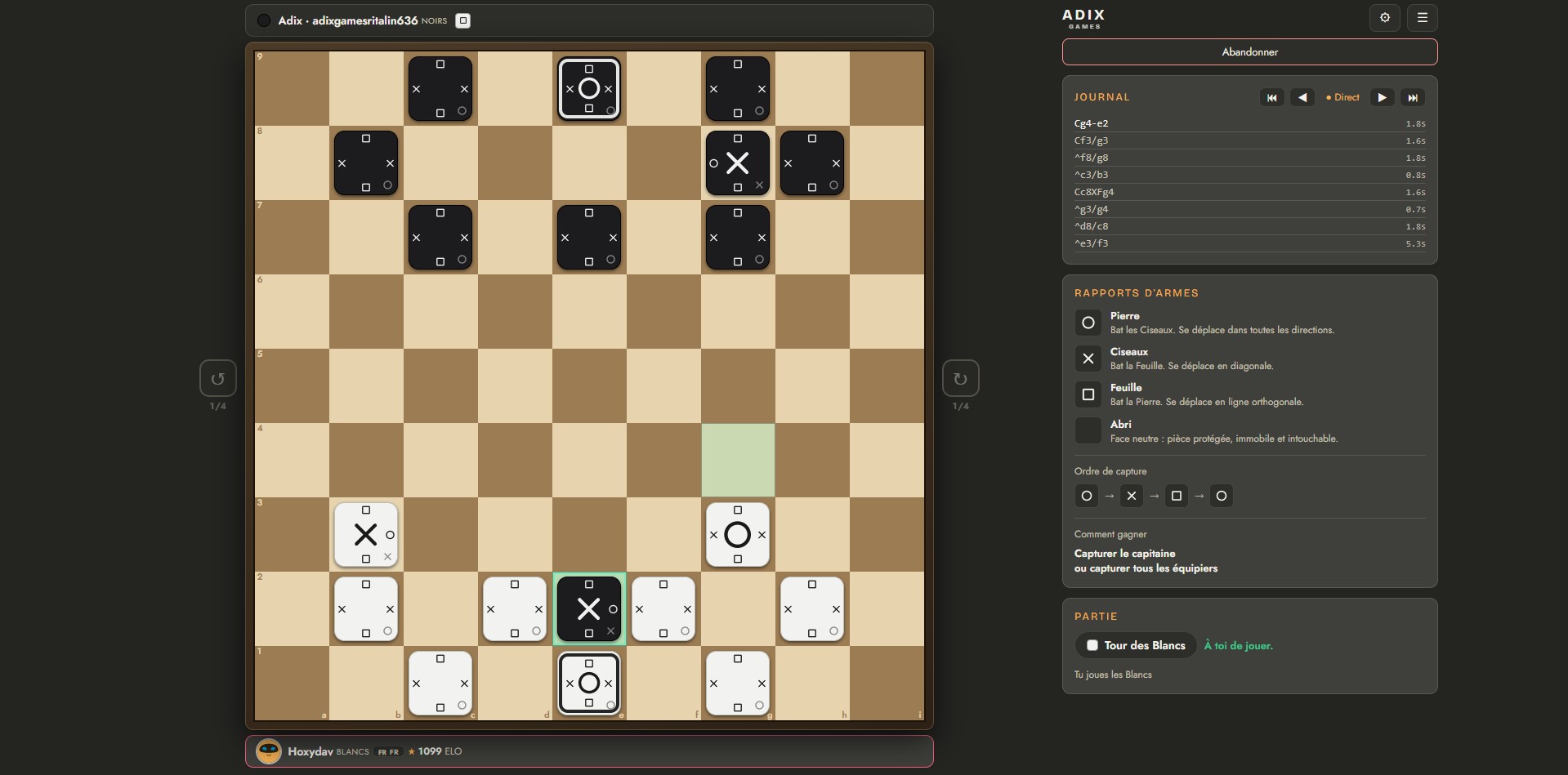Click the Abri blank face icon
Screen dimensions: 1568x775
tap(1088, 430)
